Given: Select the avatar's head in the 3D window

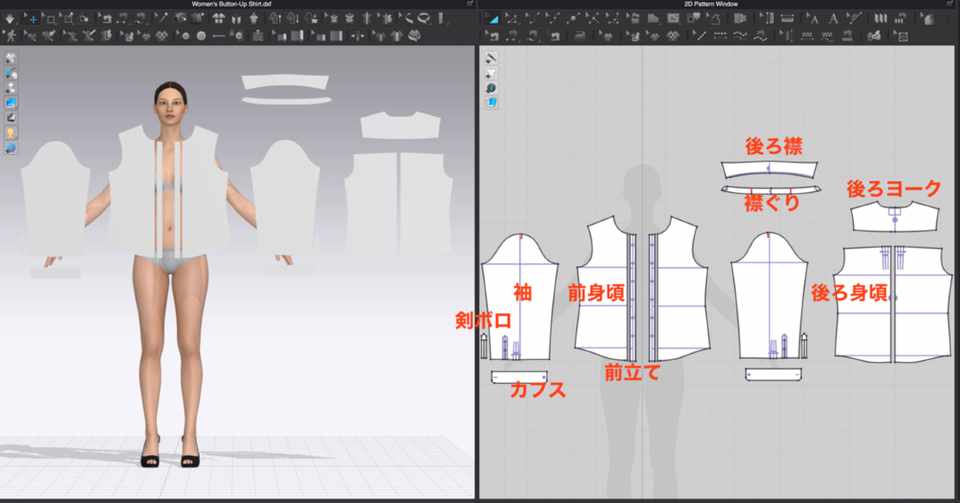Looking at the screenshot, I should point(170,104).
